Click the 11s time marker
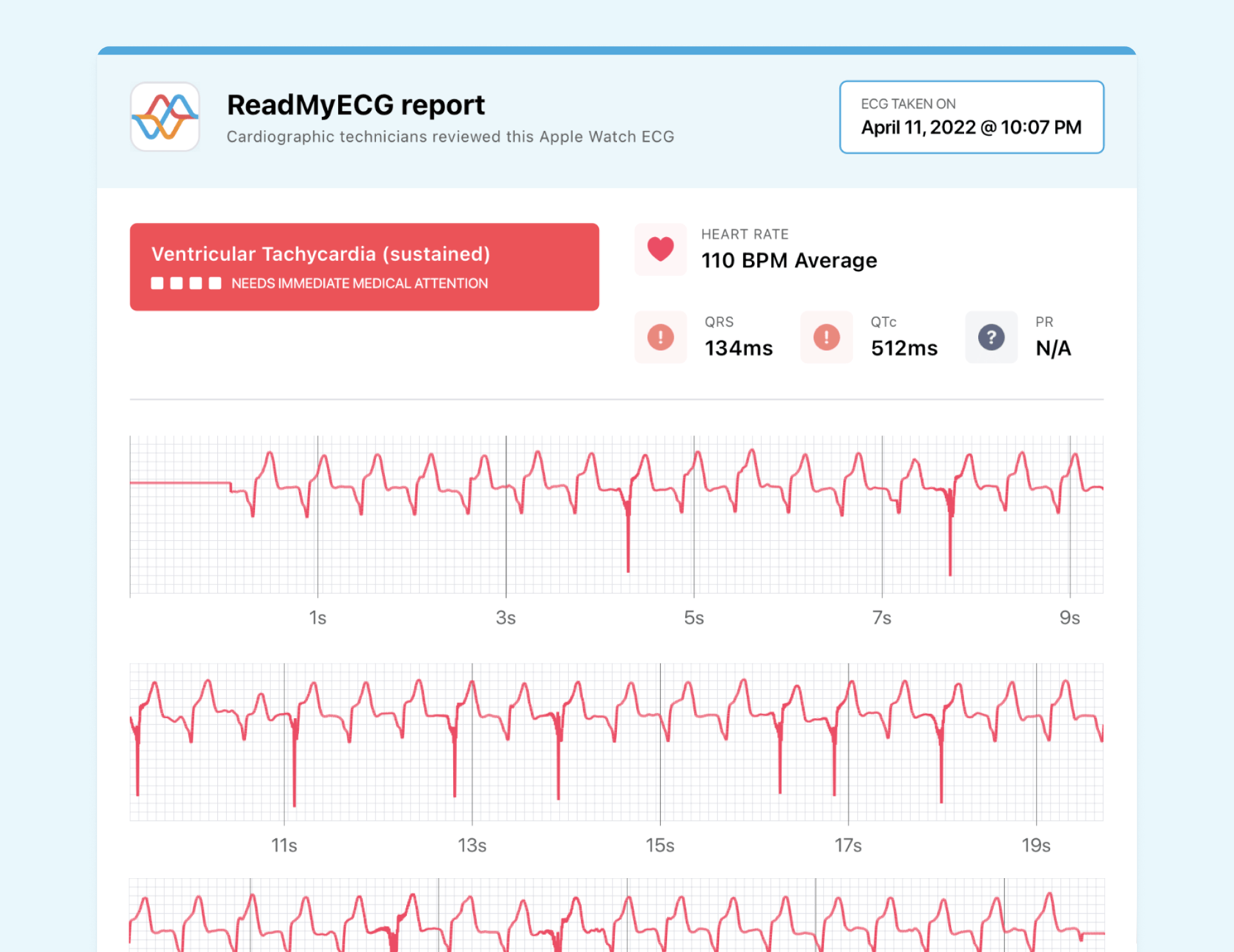Viewport: 1234px width, 952px height. 284,845
